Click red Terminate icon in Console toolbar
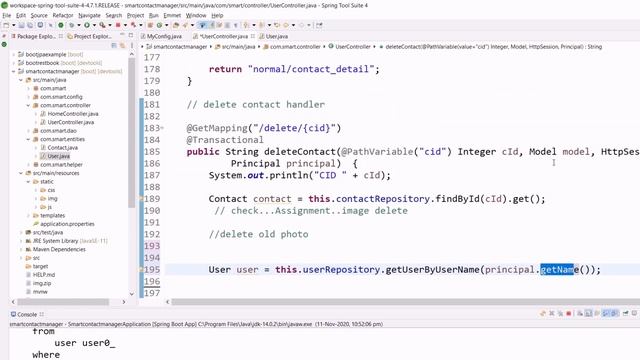Viewport: 640px width, 360px height. point(569,313)
